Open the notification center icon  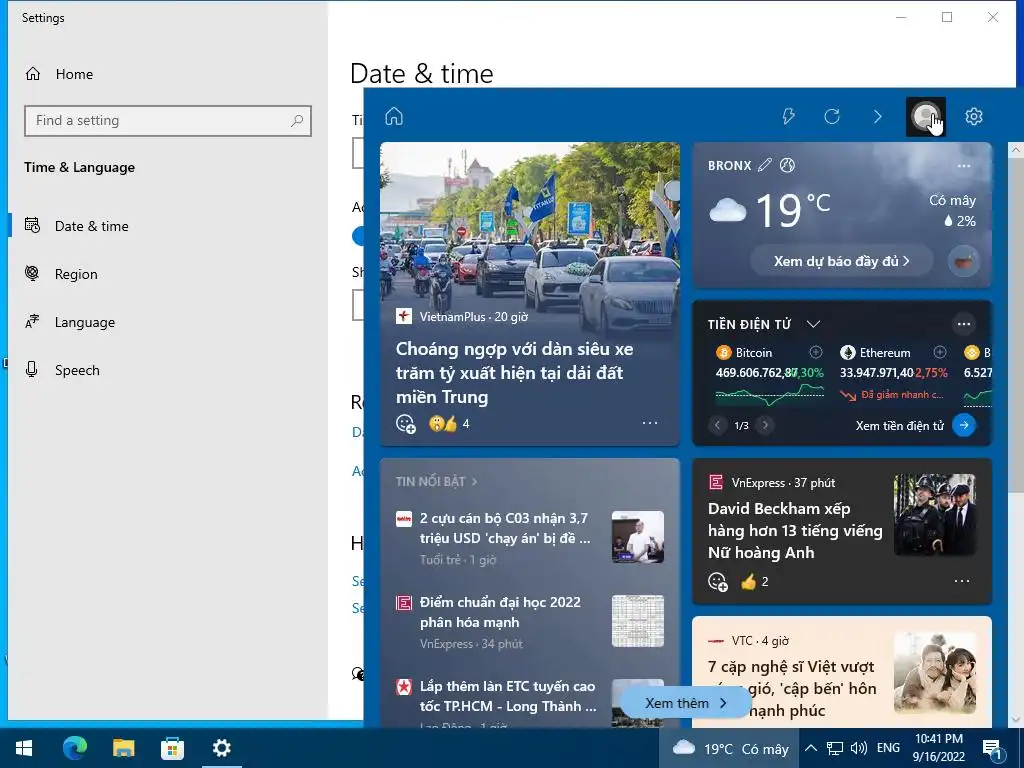[993, 749]
